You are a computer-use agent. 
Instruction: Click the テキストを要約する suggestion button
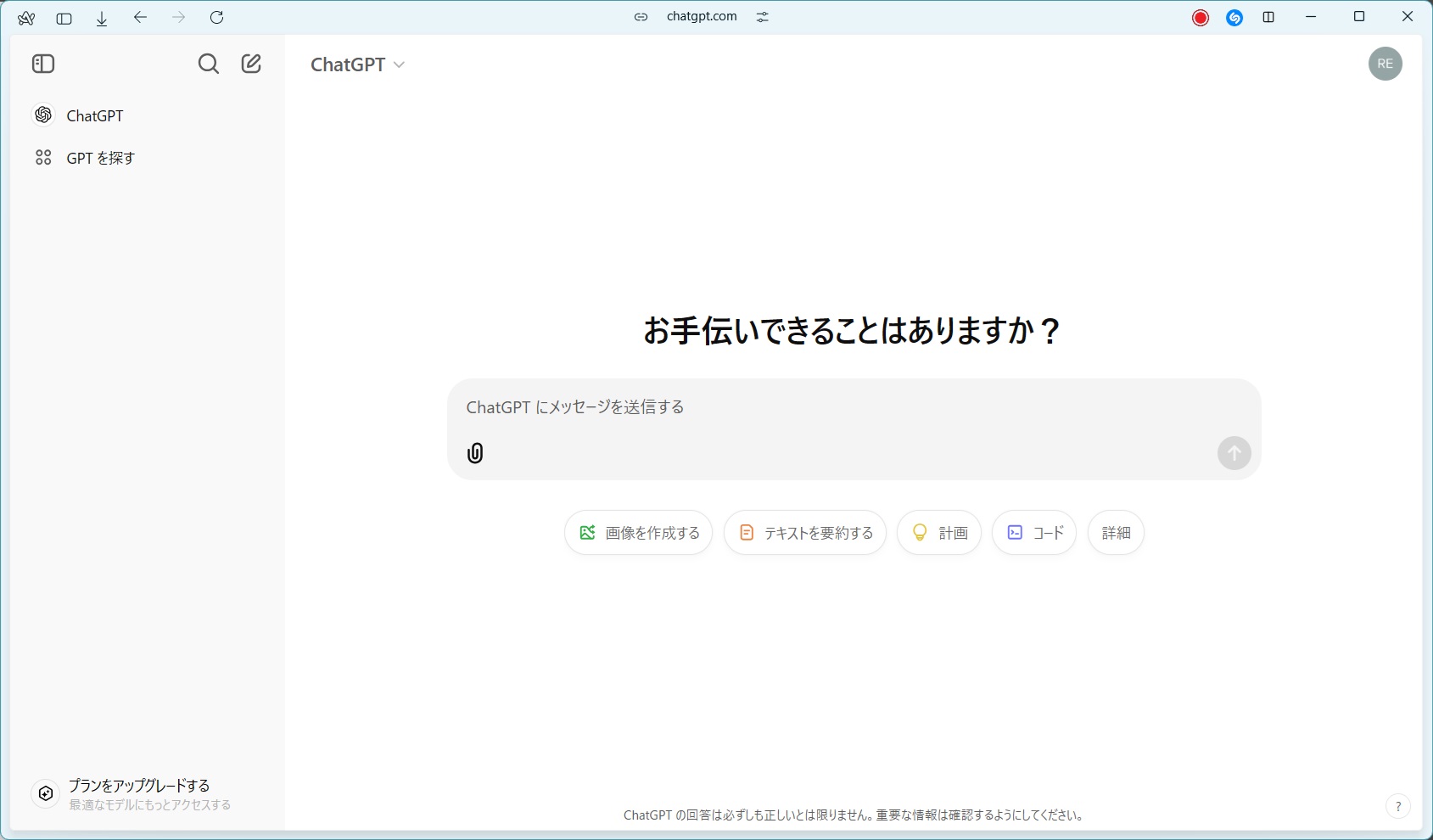[x=804, y=533]
